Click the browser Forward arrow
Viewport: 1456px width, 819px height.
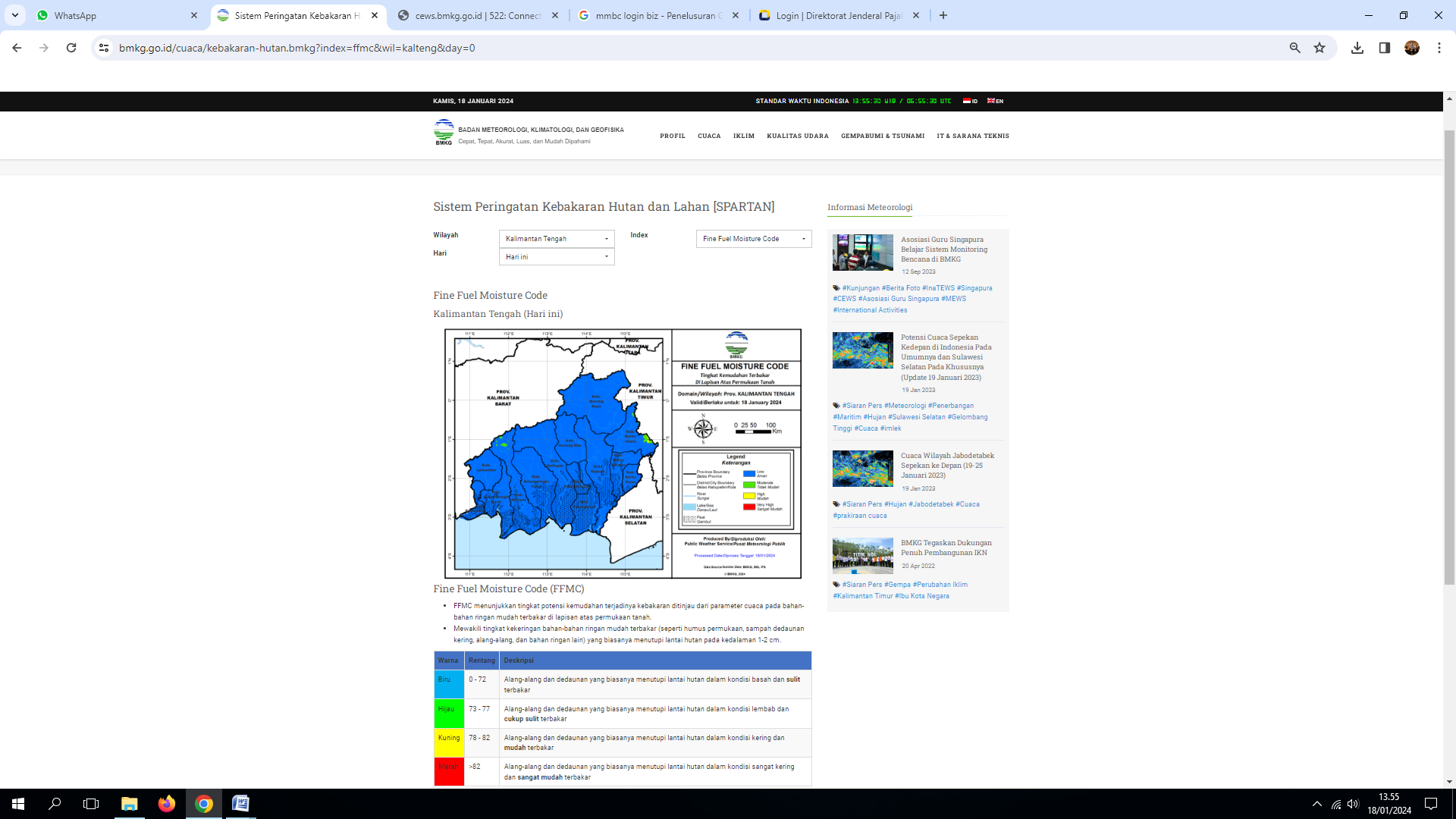coord(44,48)
